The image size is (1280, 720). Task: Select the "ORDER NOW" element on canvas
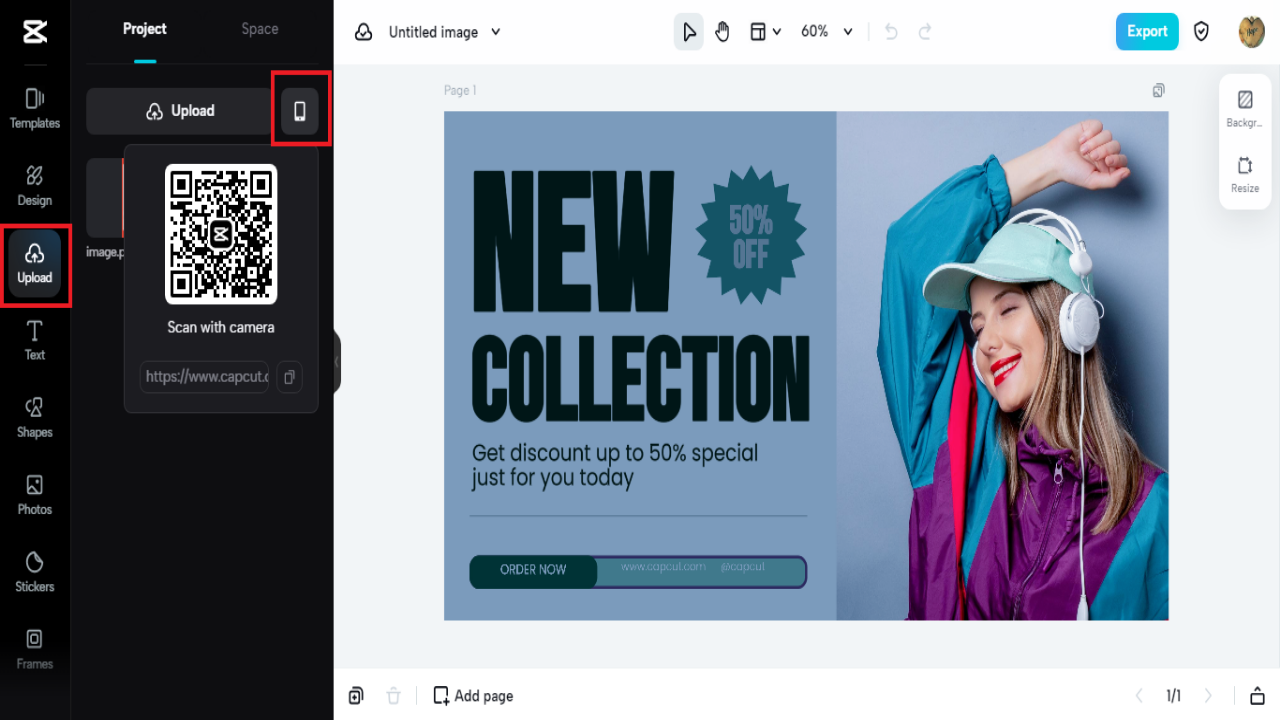(x=533, y=571)
